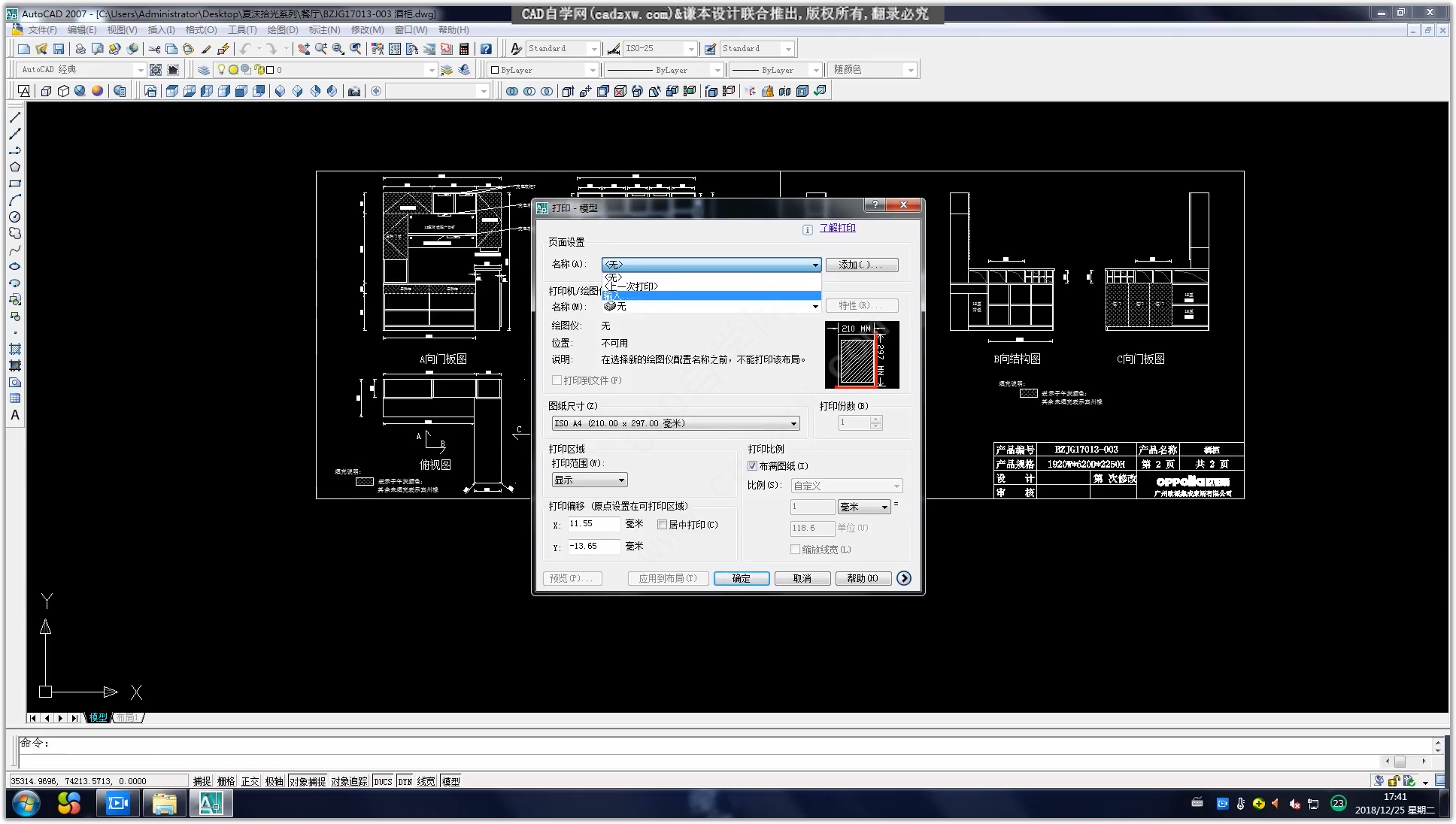Click the Windows Start button
The width and height of the screenshot is (1456, 824).
click(x=26, y=804)
